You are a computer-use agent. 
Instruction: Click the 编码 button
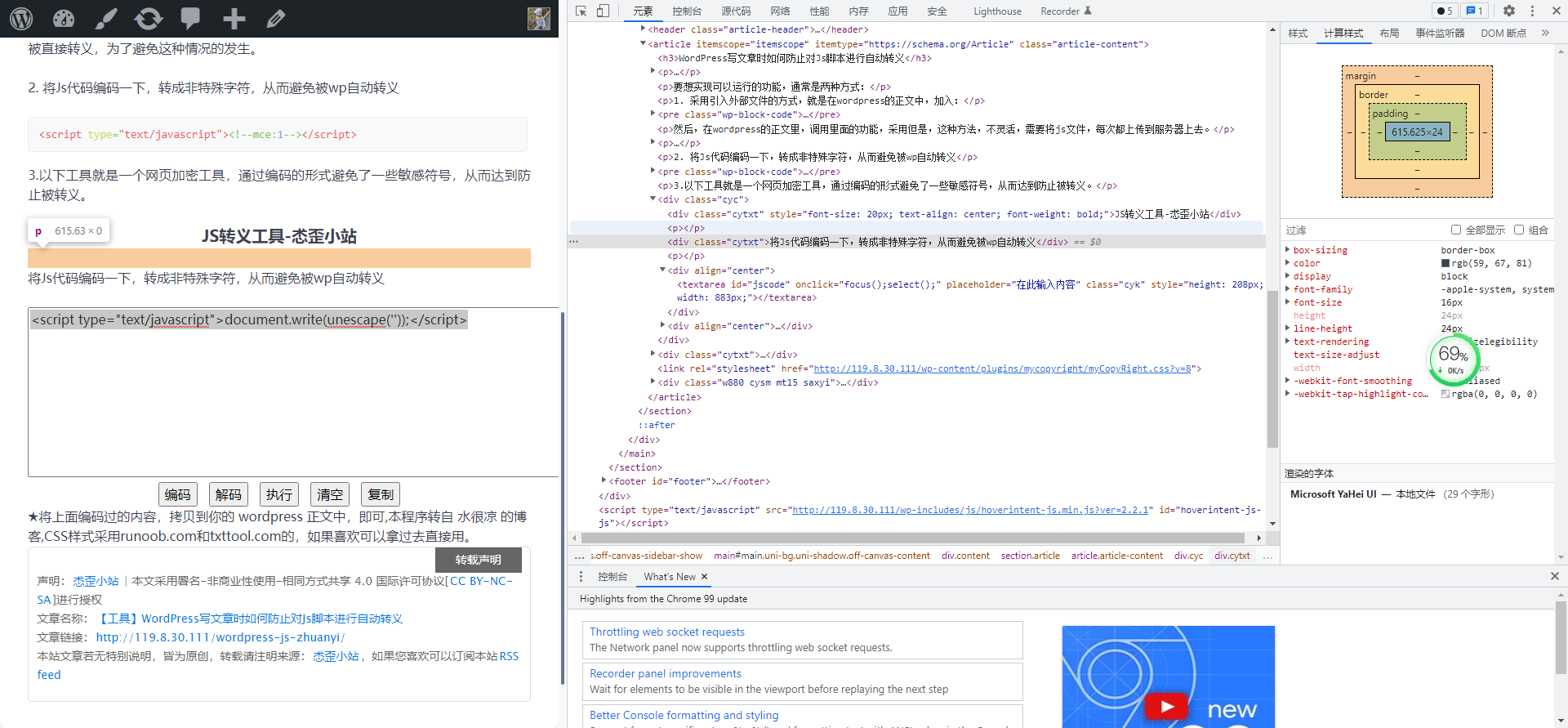coord(178,494)
